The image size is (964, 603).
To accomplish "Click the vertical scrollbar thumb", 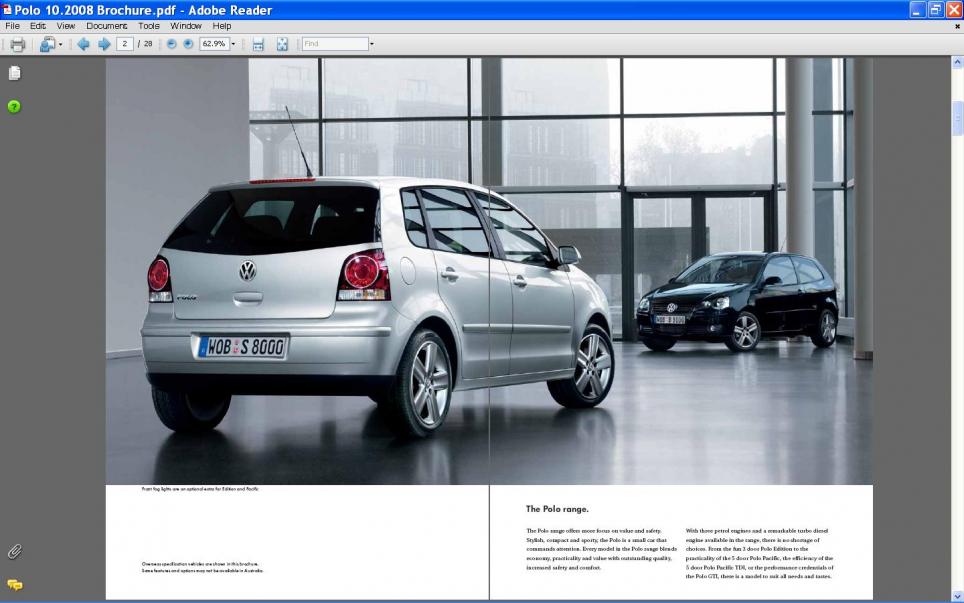I will [x=957, y=117].
